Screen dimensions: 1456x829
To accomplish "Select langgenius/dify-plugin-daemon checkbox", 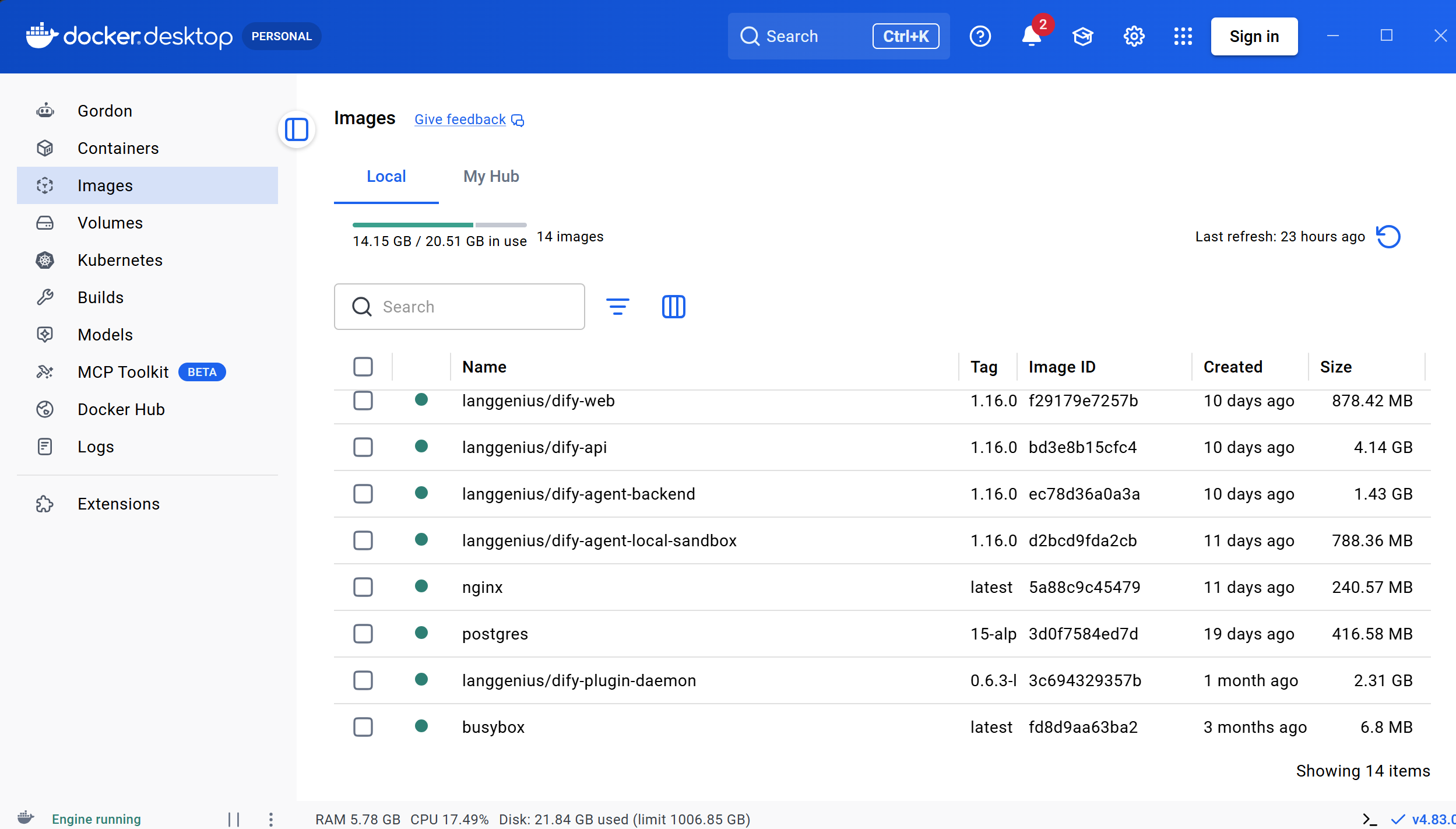I will point(363,680).
